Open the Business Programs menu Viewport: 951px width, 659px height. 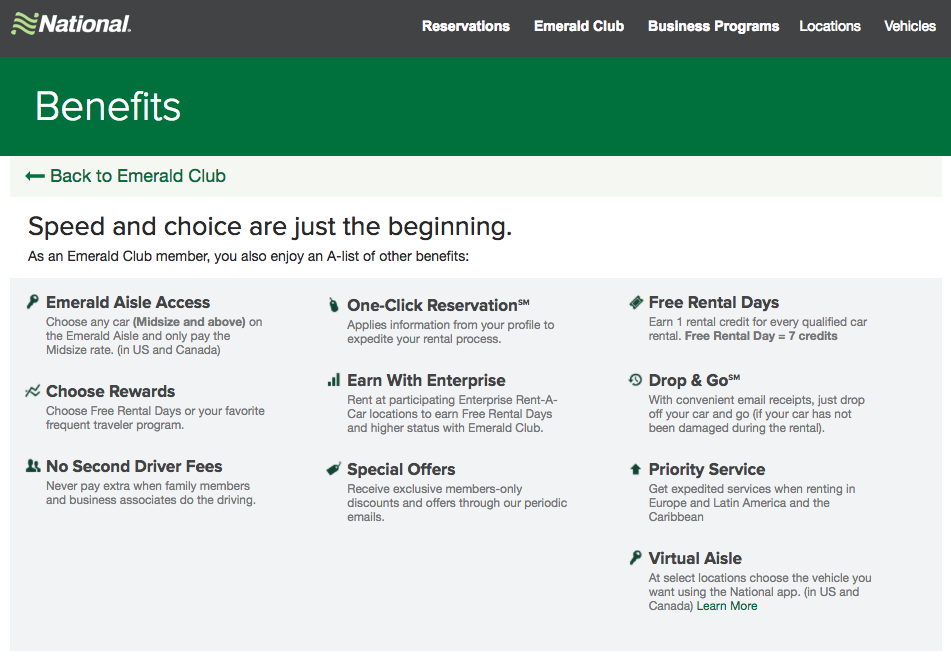pos(713,26)
